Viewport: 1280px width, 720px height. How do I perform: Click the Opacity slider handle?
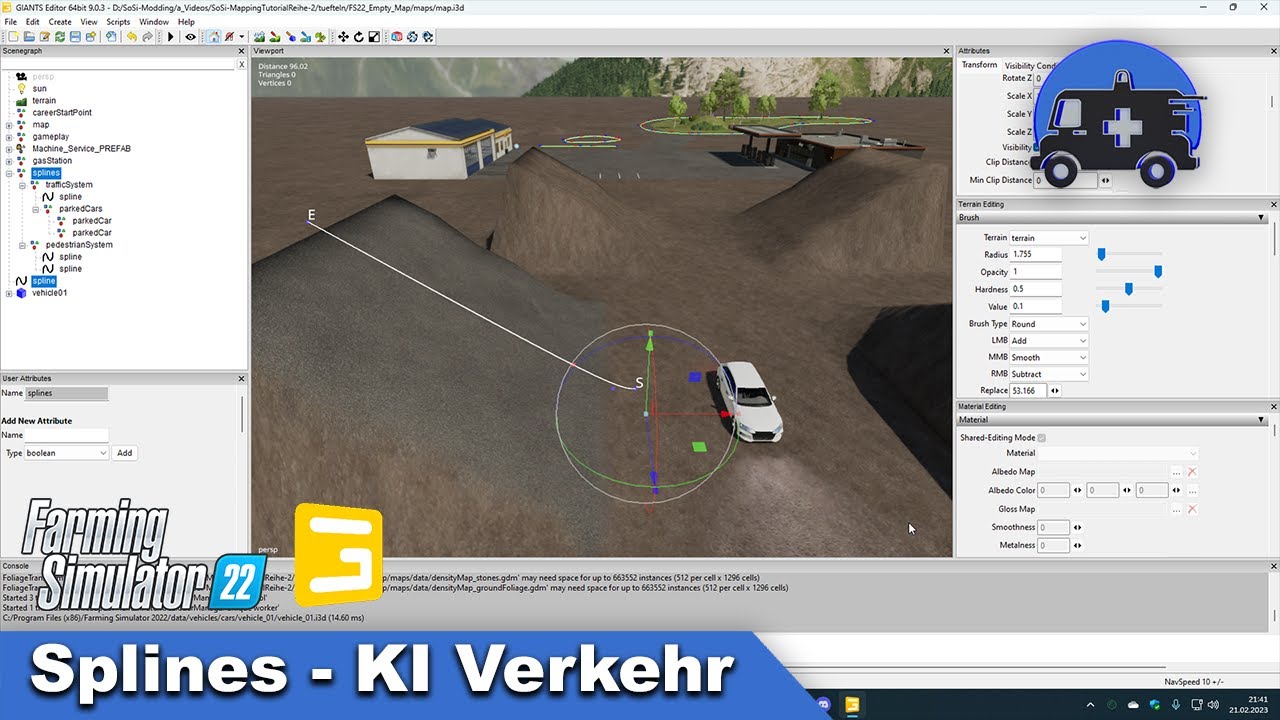coord(1158,272)
